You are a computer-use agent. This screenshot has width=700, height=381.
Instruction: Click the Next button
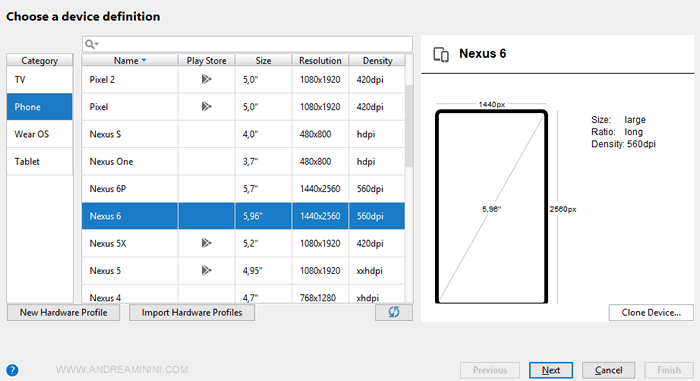click(551, 370)
